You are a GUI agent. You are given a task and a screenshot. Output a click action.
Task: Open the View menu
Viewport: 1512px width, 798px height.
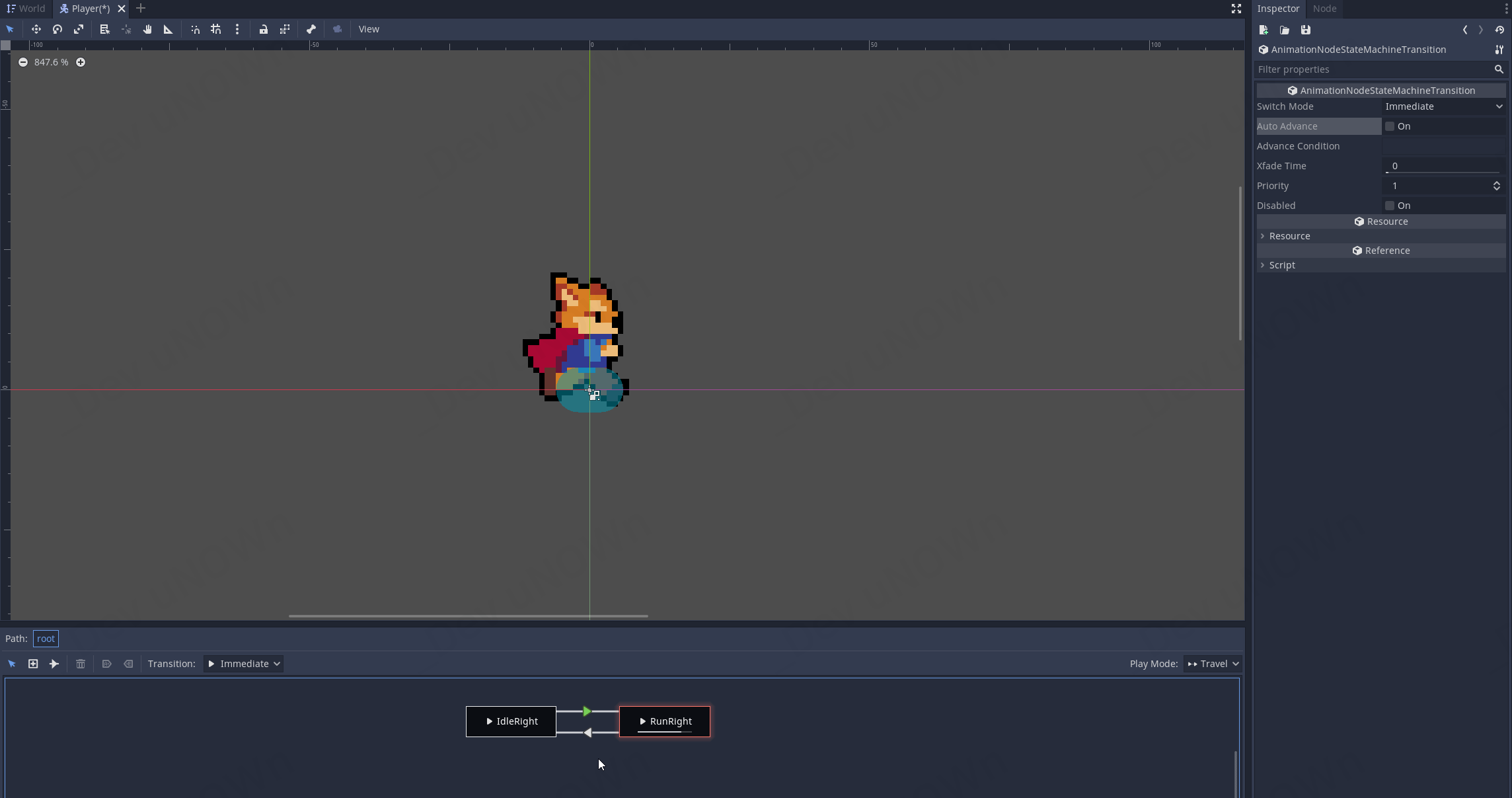click(x=369, y=29)
